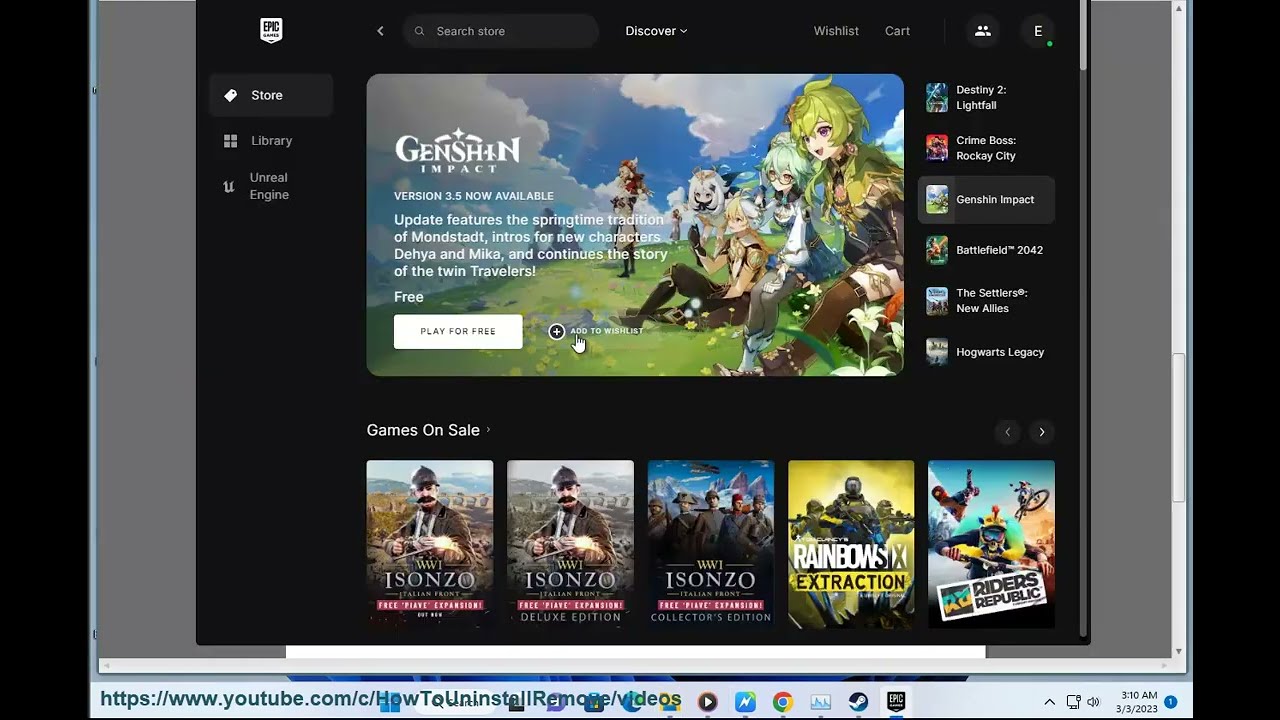Viewport: 1280px width, 720px height.
Task: Select Store in the sidebar
Action: (x=271, y=95)
